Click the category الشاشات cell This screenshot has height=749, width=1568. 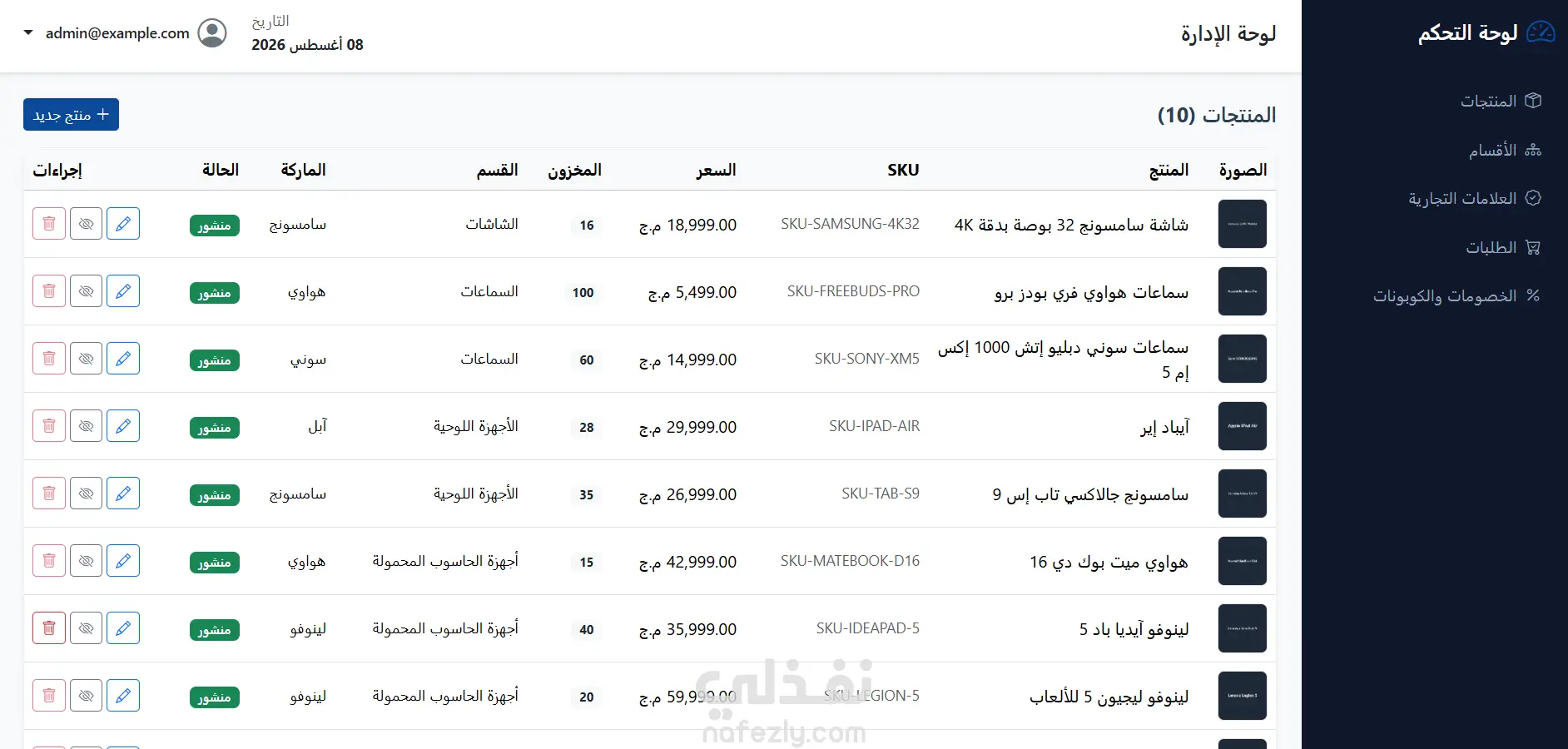click(x=492, y=224)
